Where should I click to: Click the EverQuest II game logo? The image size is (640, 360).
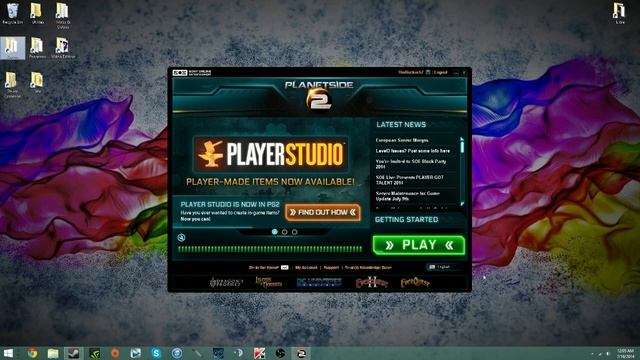[x=371, y=282]
